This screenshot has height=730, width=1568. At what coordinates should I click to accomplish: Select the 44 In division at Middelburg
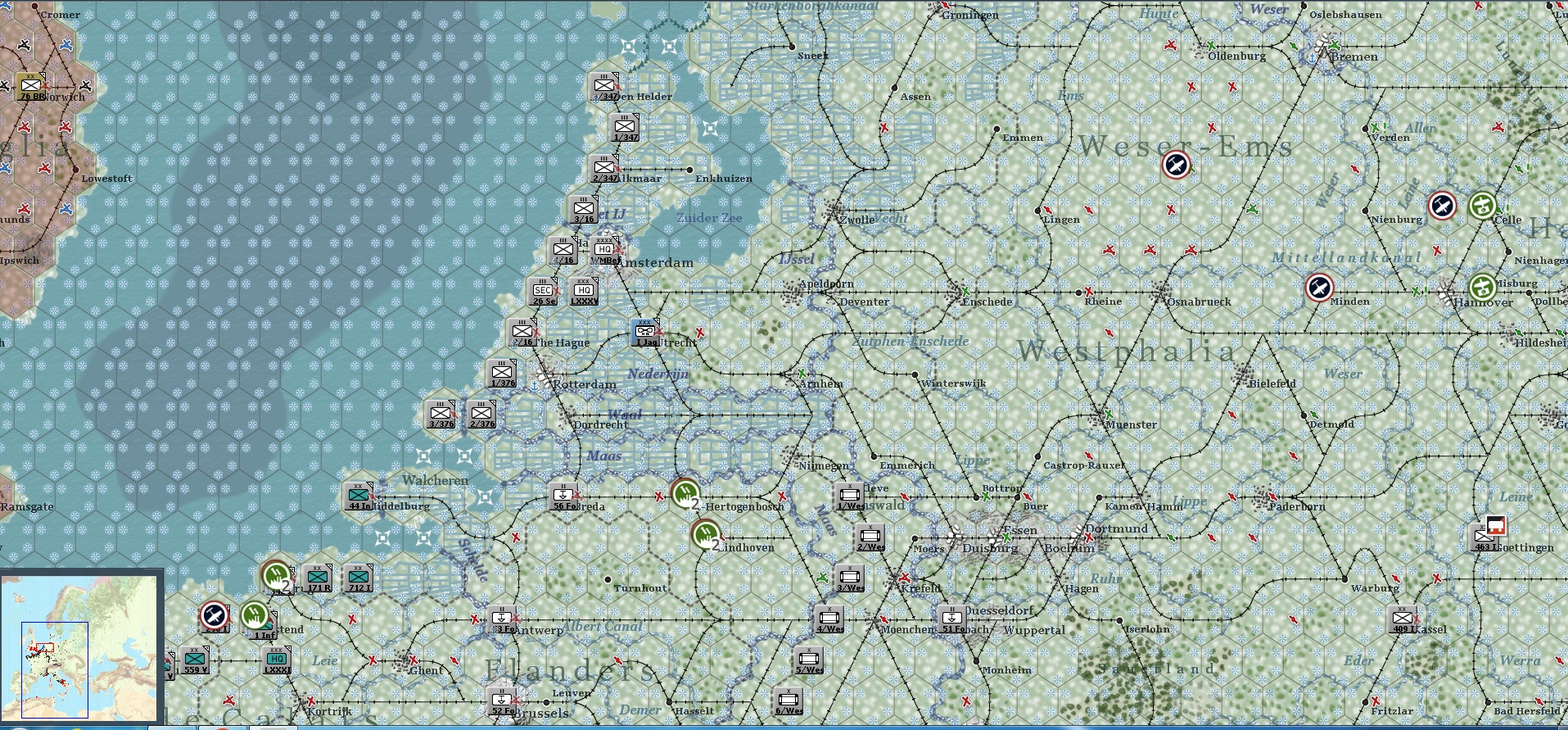coord(359,496)
